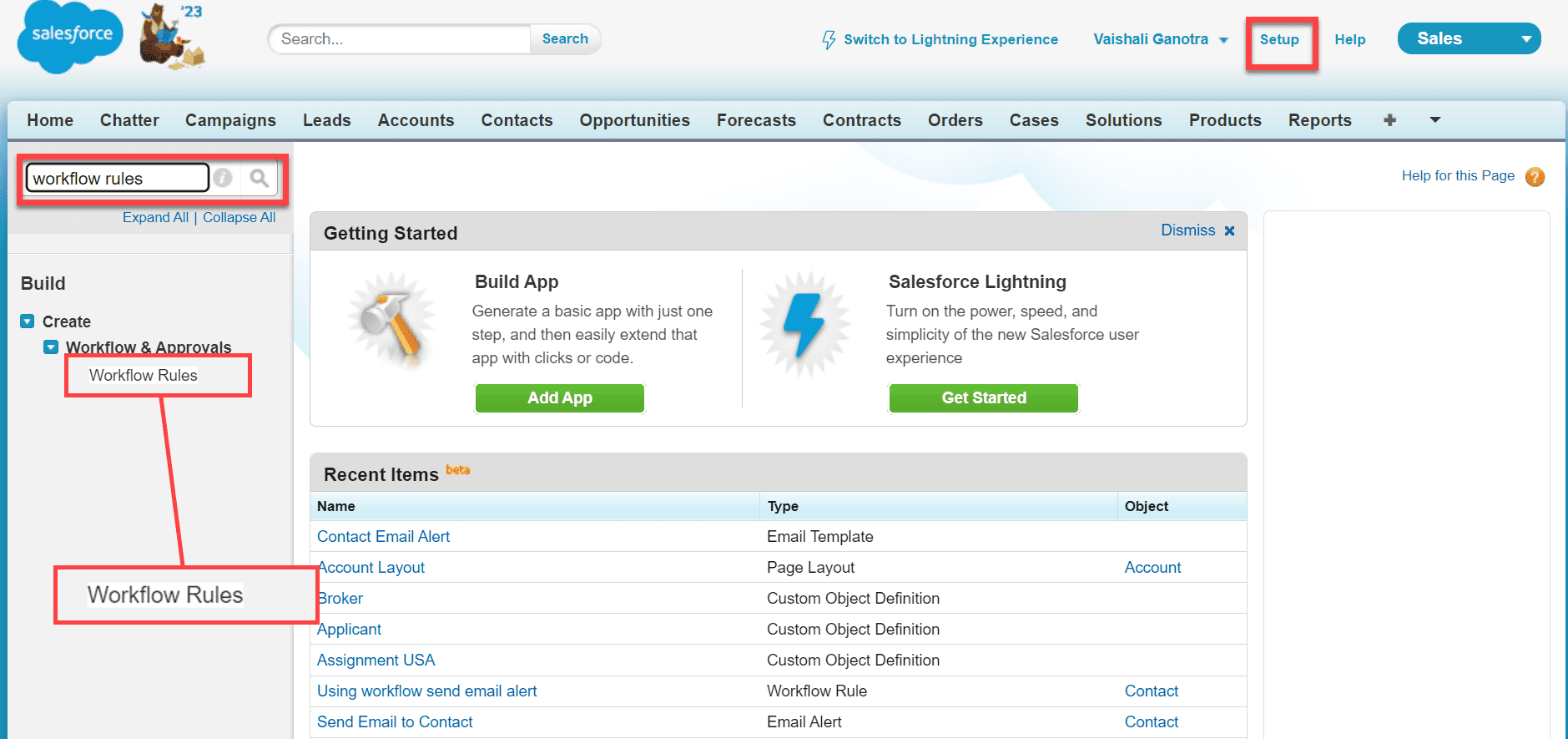Collapse the Create tree node
Viewport: 1568px width, 739px height.
(x=28, y=321)
